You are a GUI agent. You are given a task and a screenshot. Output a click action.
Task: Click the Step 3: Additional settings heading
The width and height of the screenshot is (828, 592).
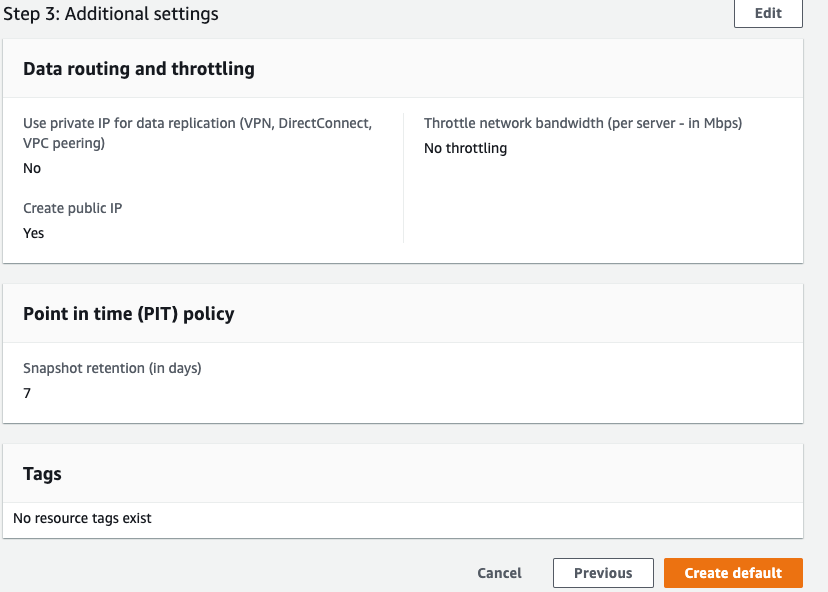pos(111,14)
